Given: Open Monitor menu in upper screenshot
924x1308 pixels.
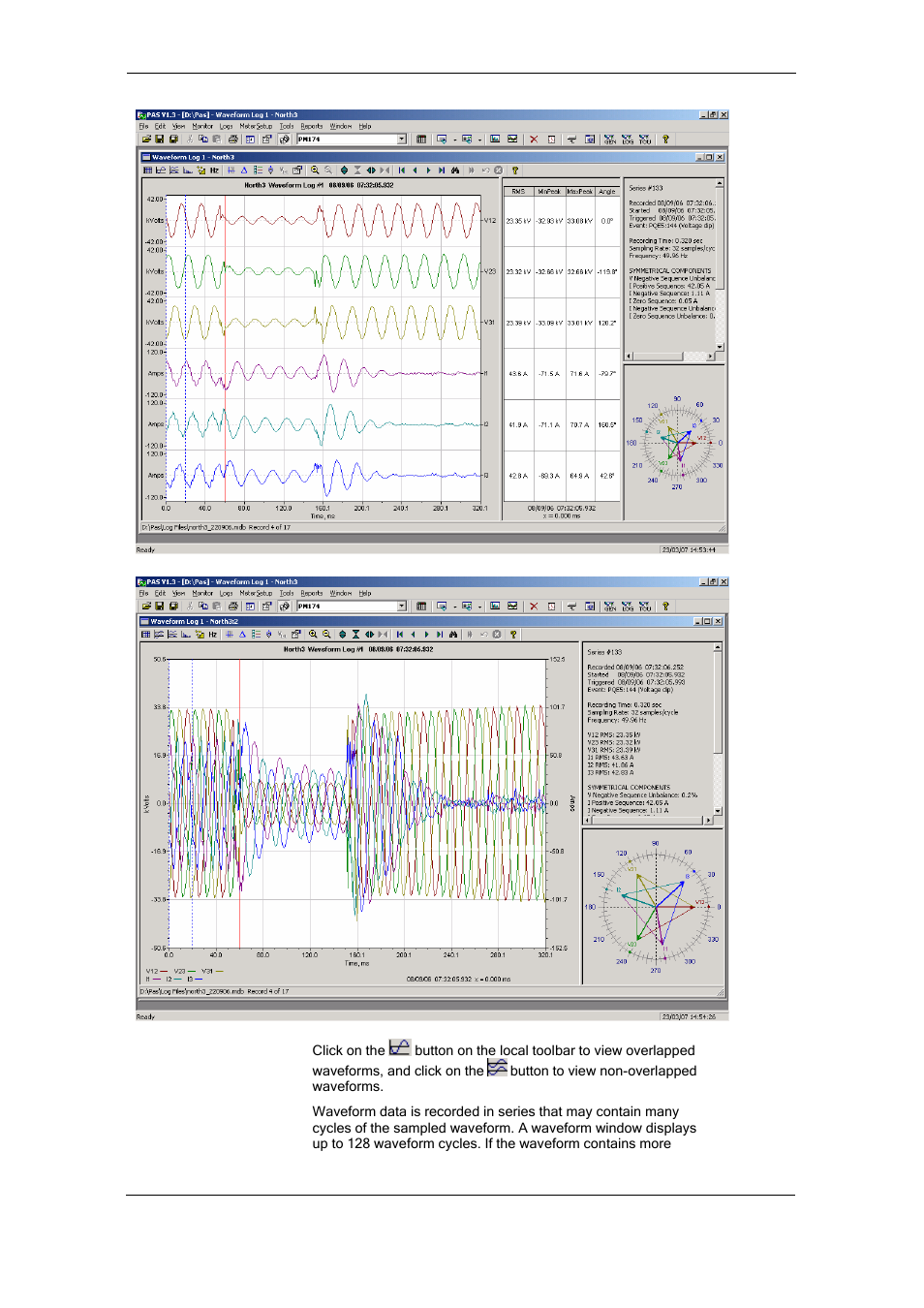Looking at the screenshot, I should [202, 127].
